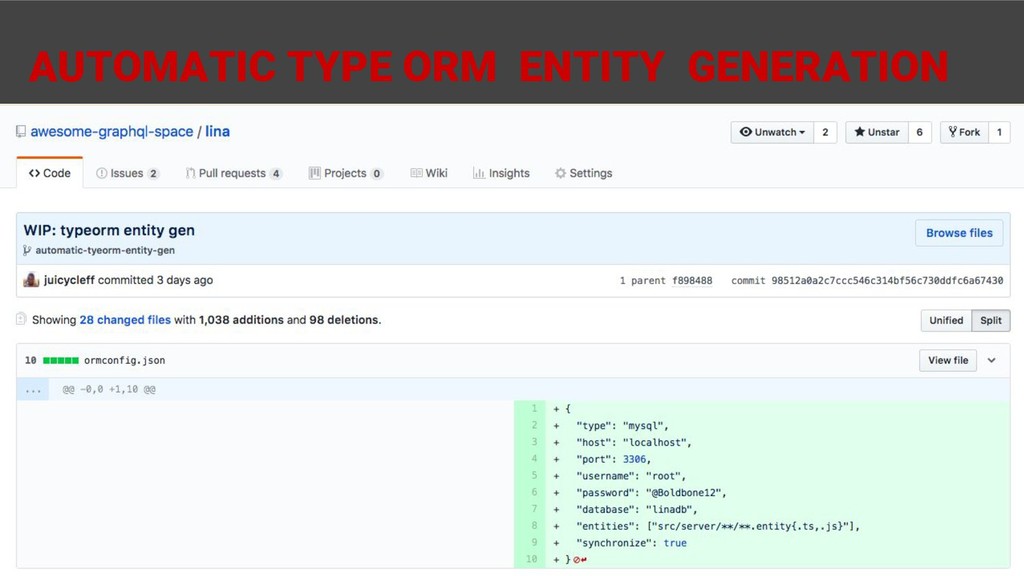Expand the hidden lines ellipsis in diff

click(x=33, y=389)
